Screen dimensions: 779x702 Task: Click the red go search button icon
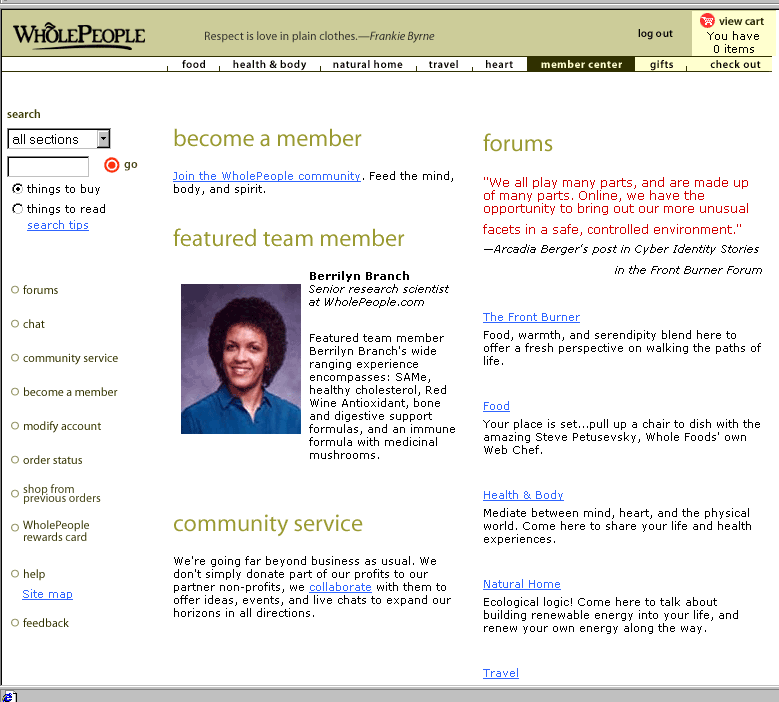point(112,165)
